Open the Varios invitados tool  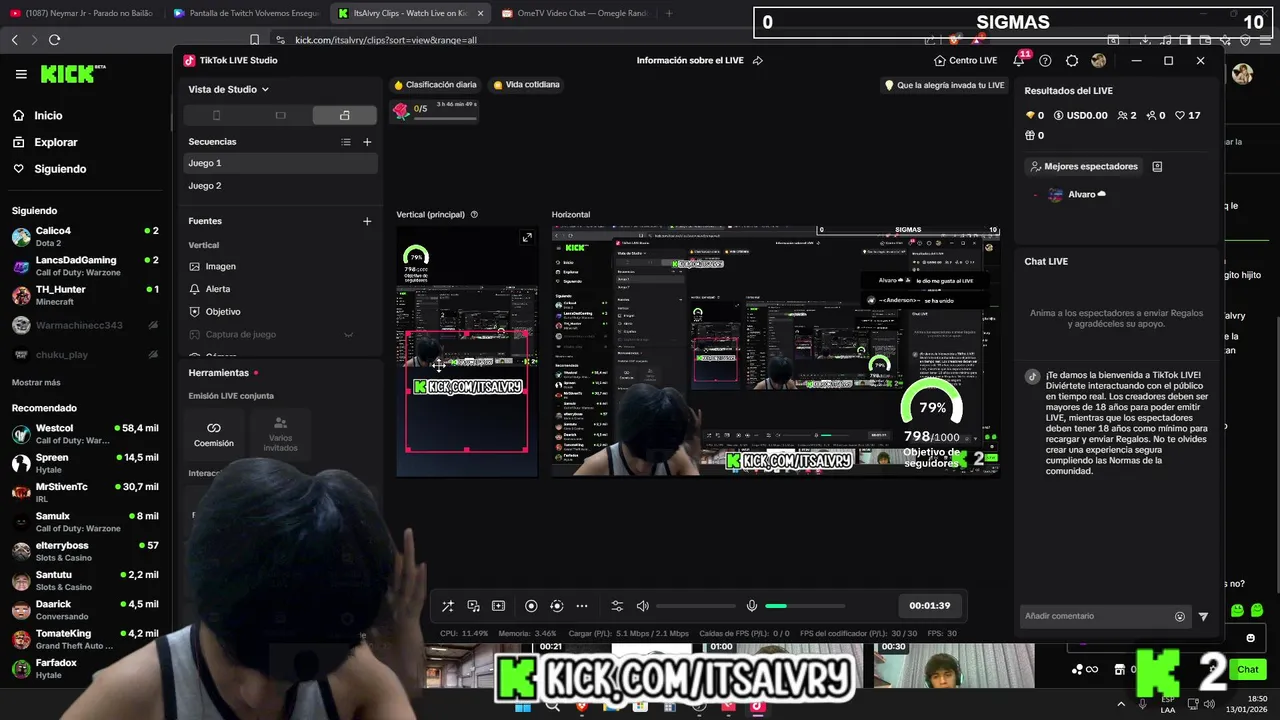[280, 434]
